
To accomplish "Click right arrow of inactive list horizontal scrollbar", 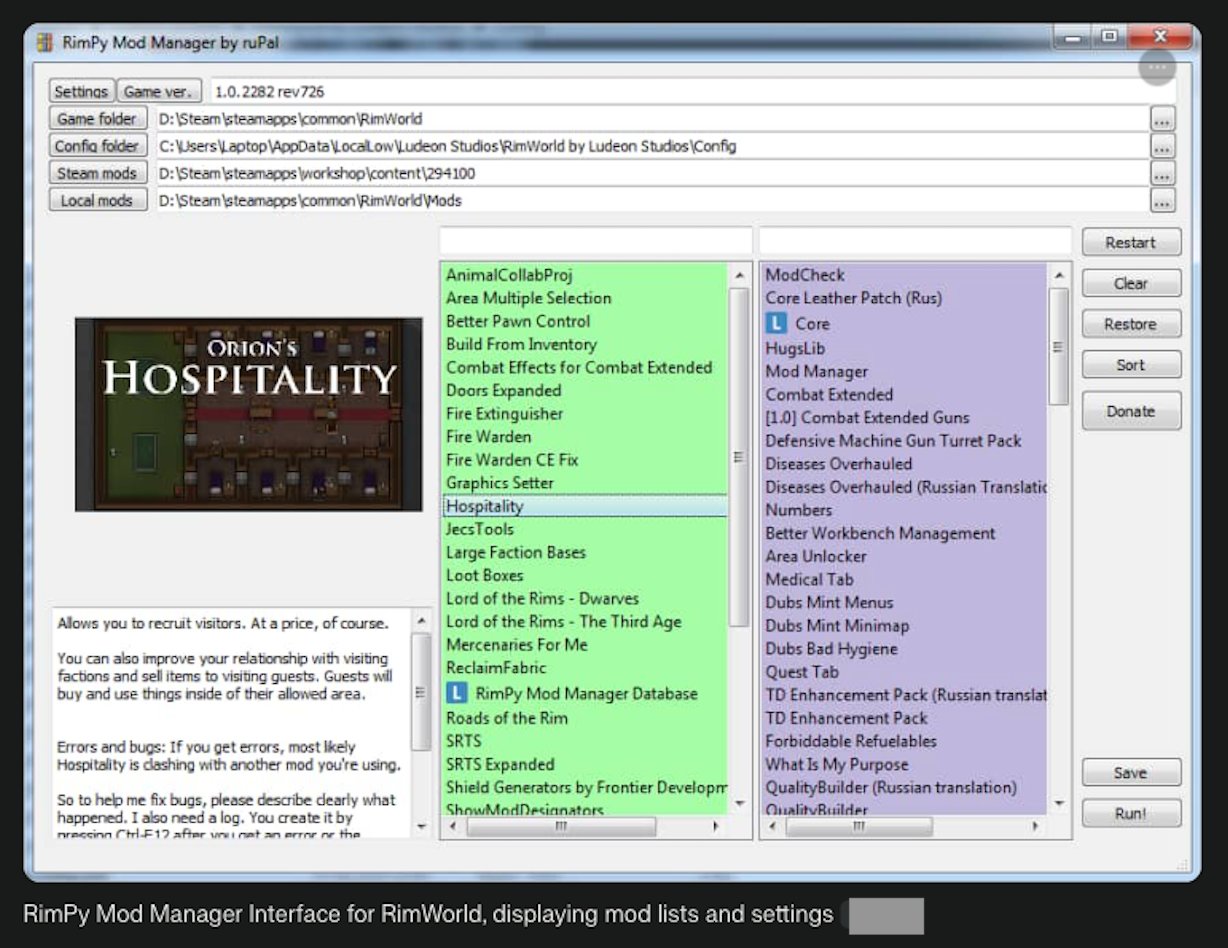I will 716,827.
